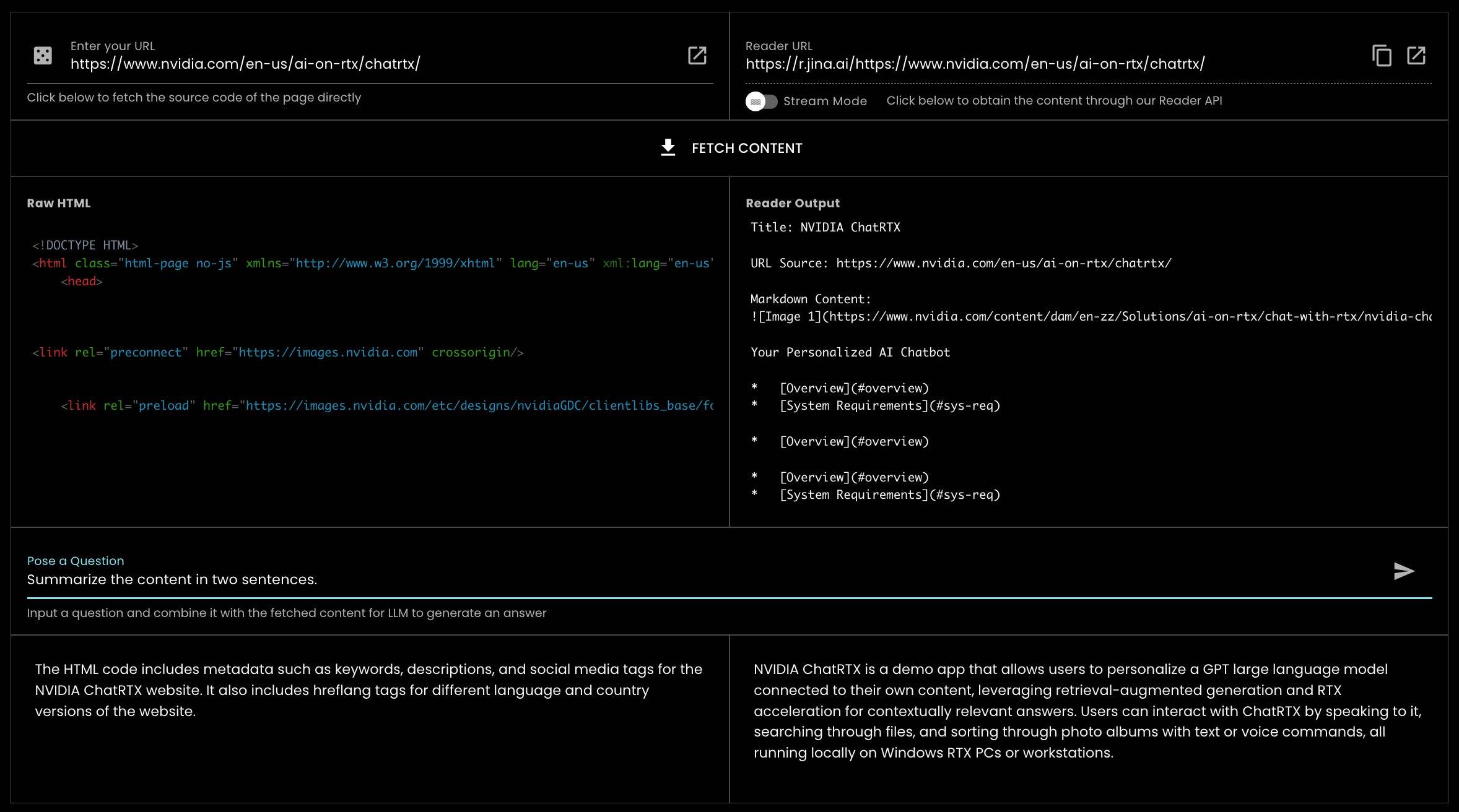Click the URL Source line in Reader Output

coord(960,263)
